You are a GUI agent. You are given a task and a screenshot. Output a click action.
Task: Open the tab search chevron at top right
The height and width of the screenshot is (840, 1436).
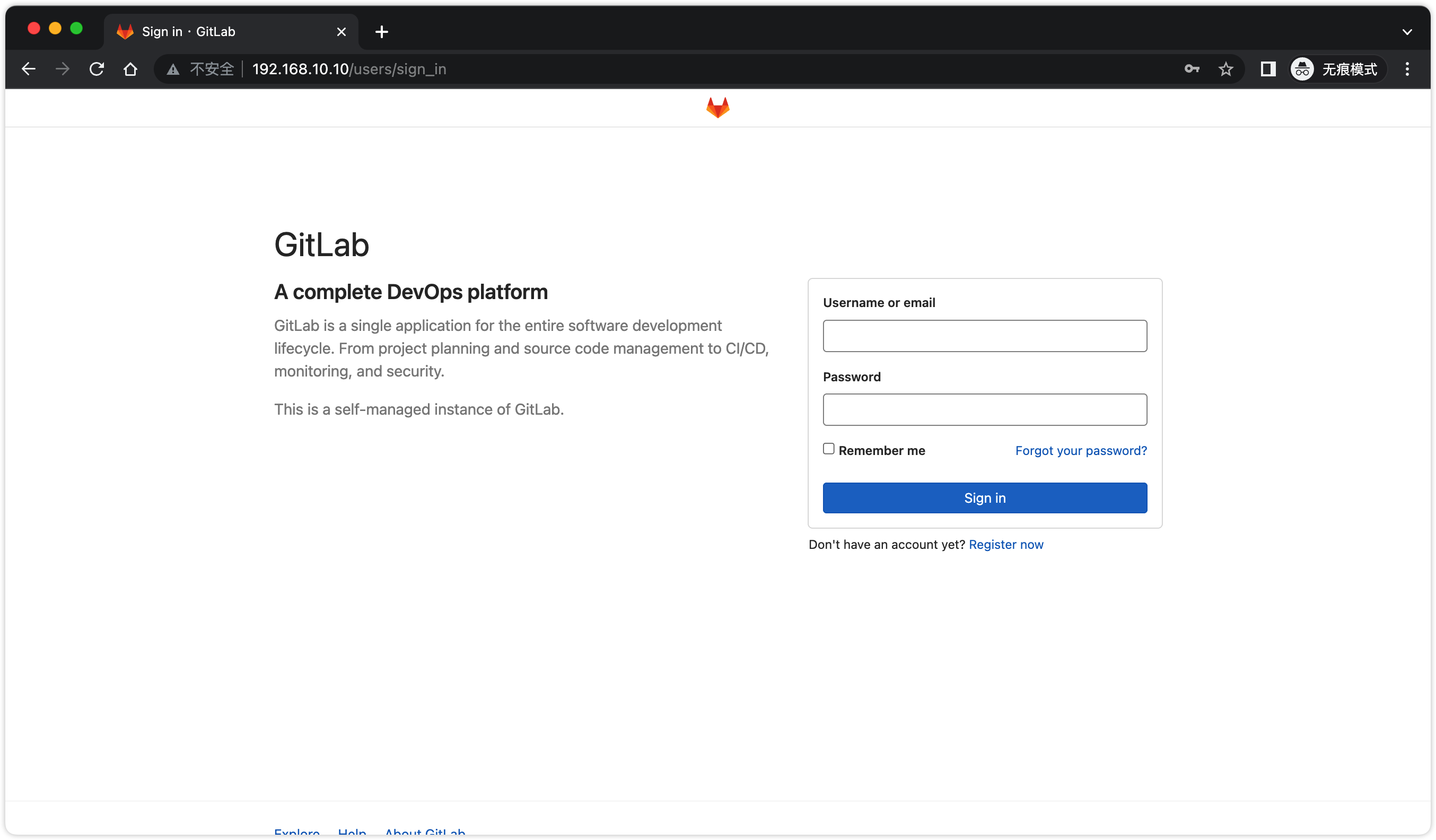1408,31
